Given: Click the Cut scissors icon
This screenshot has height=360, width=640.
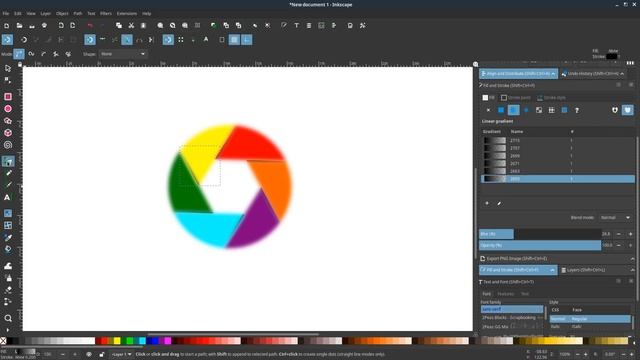Looking at the screenshot, I should tap(131, 26).
